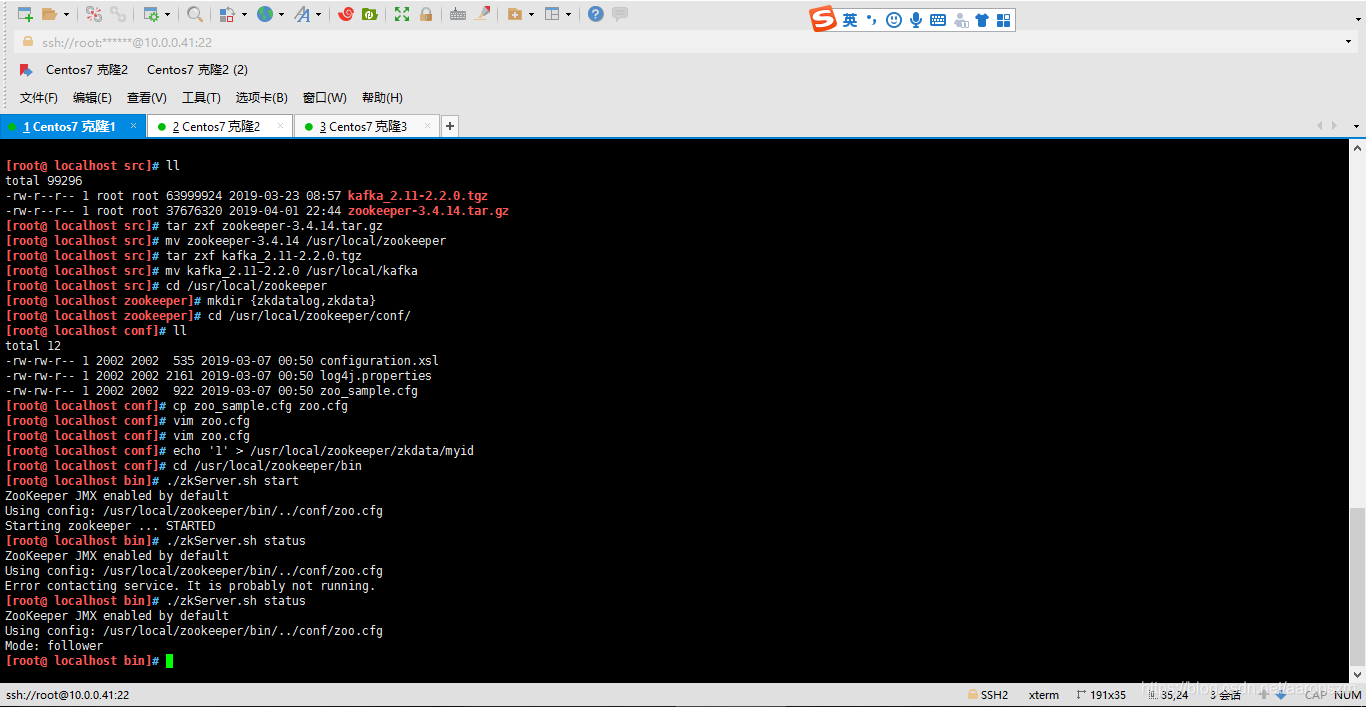Expand the font dropdown arrow
1366x707 pixels.
tap(319, 14)
